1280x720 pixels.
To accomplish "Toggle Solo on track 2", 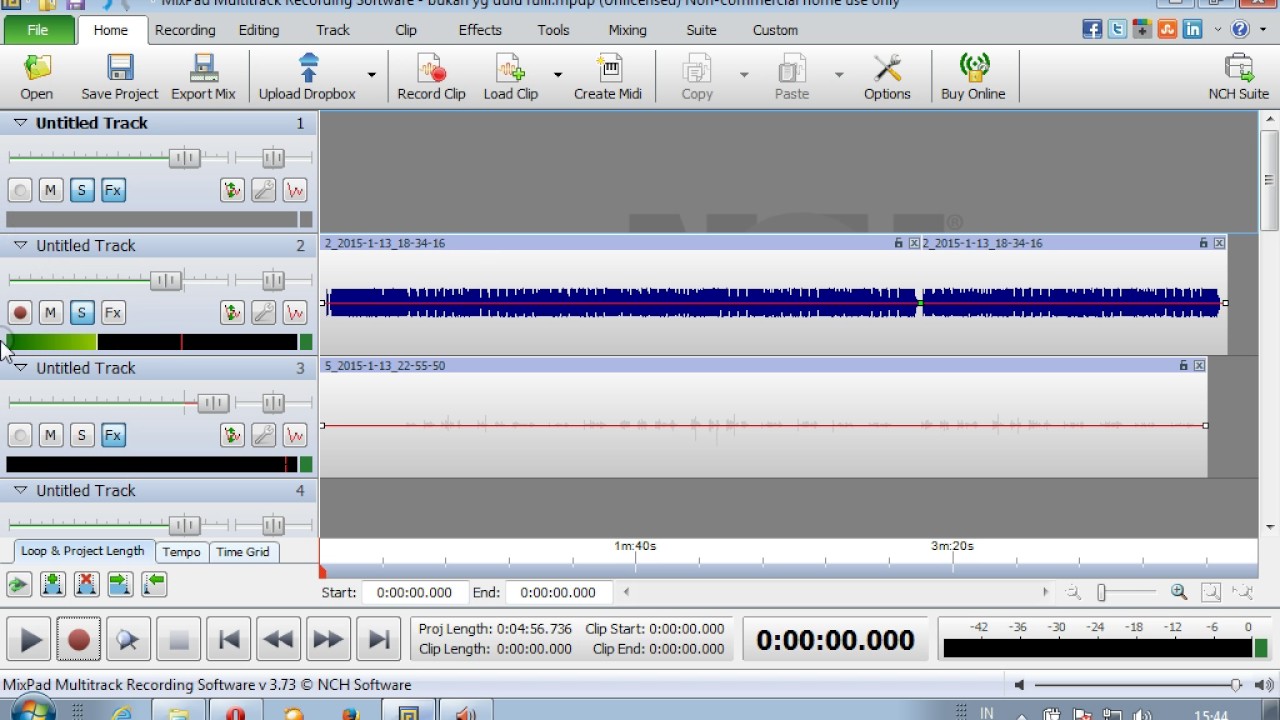I will click(x=82, y=313).
